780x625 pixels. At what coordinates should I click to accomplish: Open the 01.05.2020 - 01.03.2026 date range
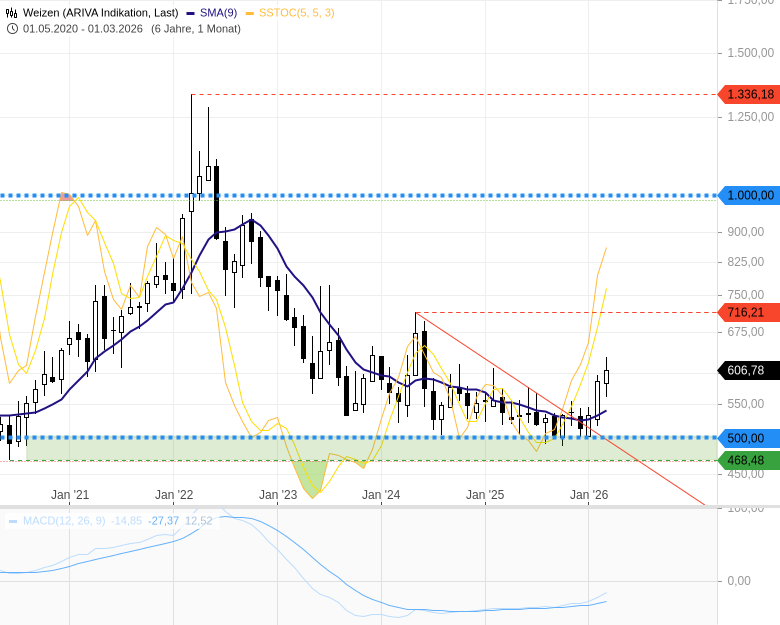[83, 28]
